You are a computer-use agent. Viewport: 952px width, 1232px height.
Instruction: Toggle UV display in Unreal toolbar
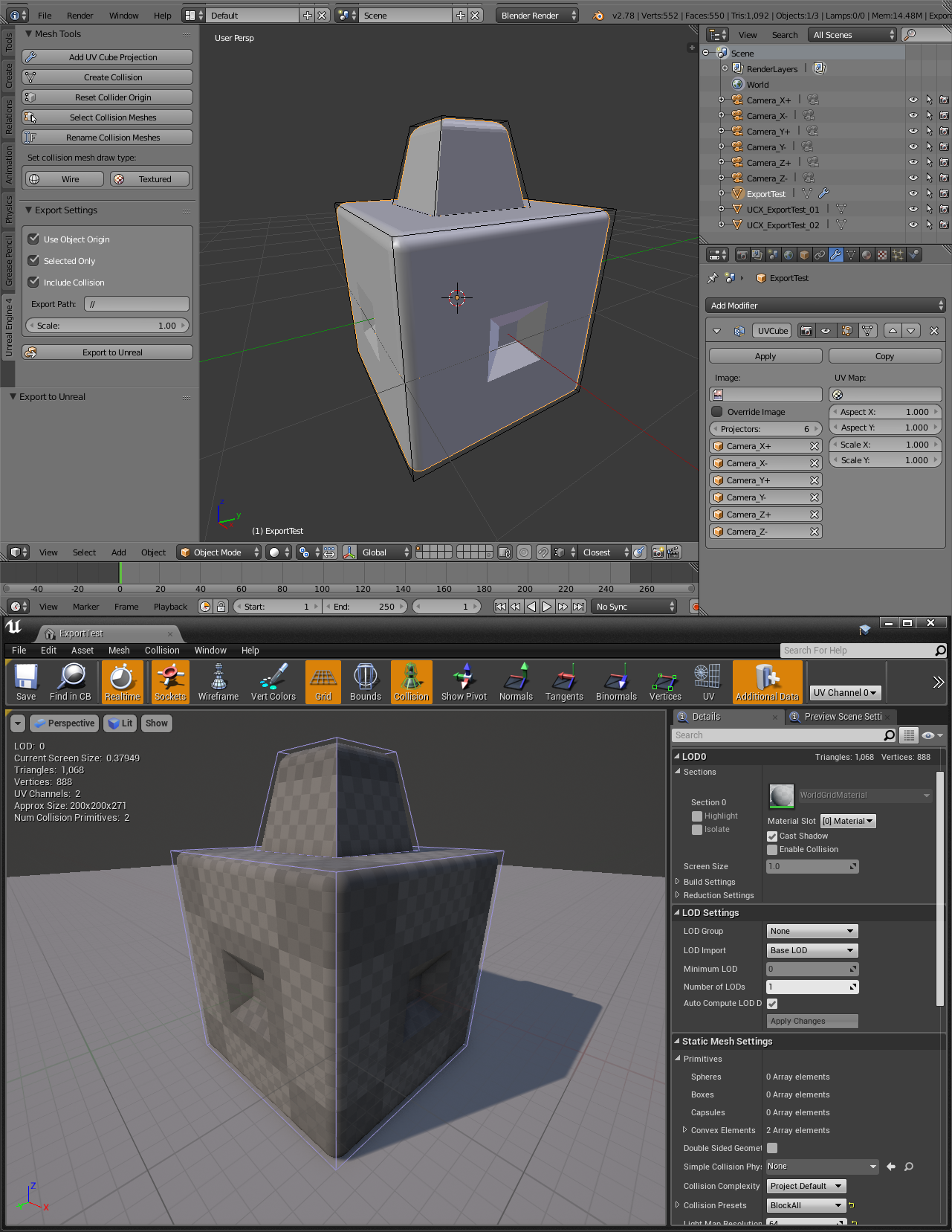click(x=708, y=682)
